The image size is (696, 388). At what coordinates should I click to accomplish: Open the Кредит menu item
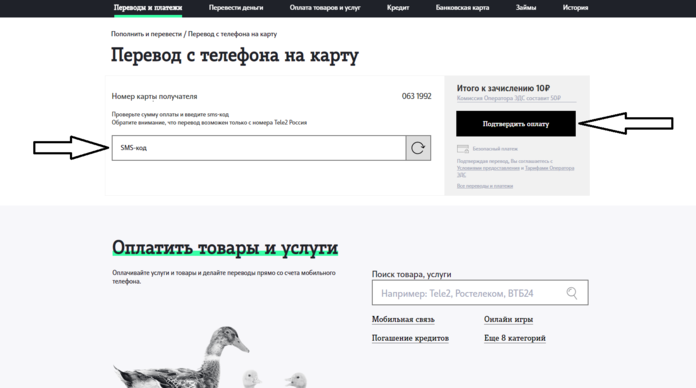click(398, 8)
